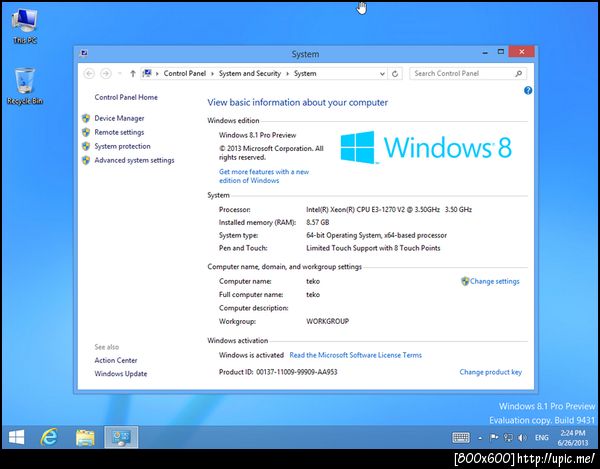Screen dimensions: 600x469
Task: Click the shield icon beside Device Manager
Action: click(86, 118)
